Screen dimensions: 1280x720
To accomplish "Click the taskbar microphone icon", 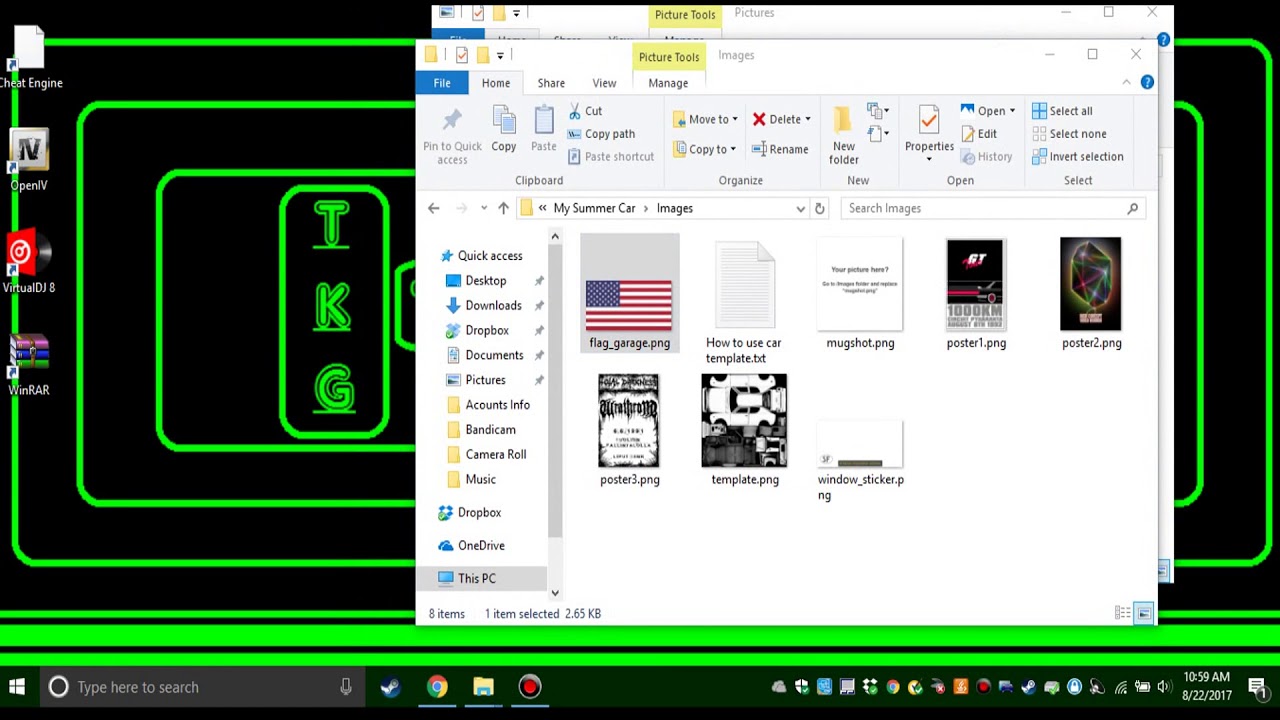I will [x=346, y=687].
